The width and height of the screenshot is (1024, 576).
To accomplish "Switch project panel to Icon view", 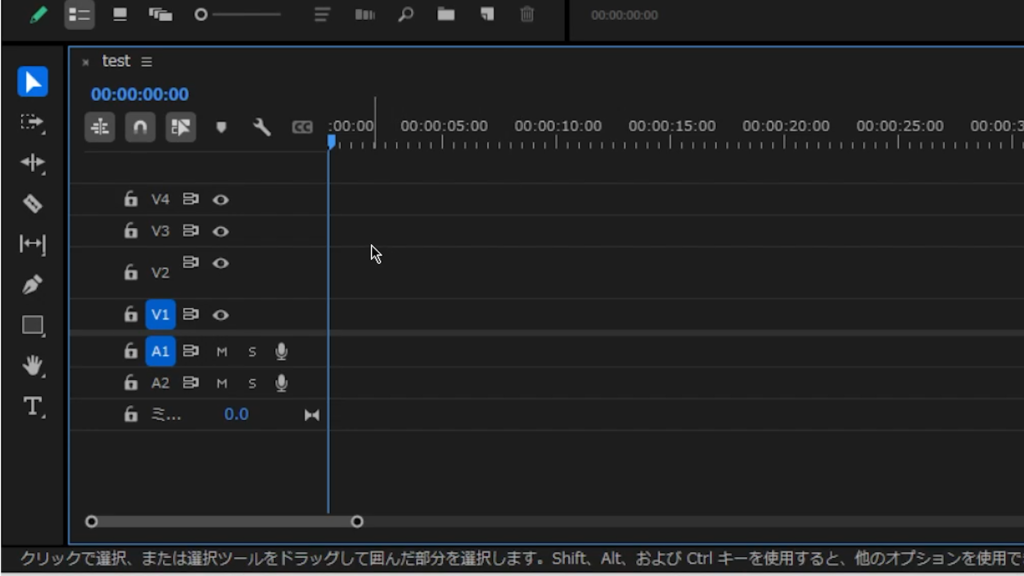I will click(x=120, y=14).
